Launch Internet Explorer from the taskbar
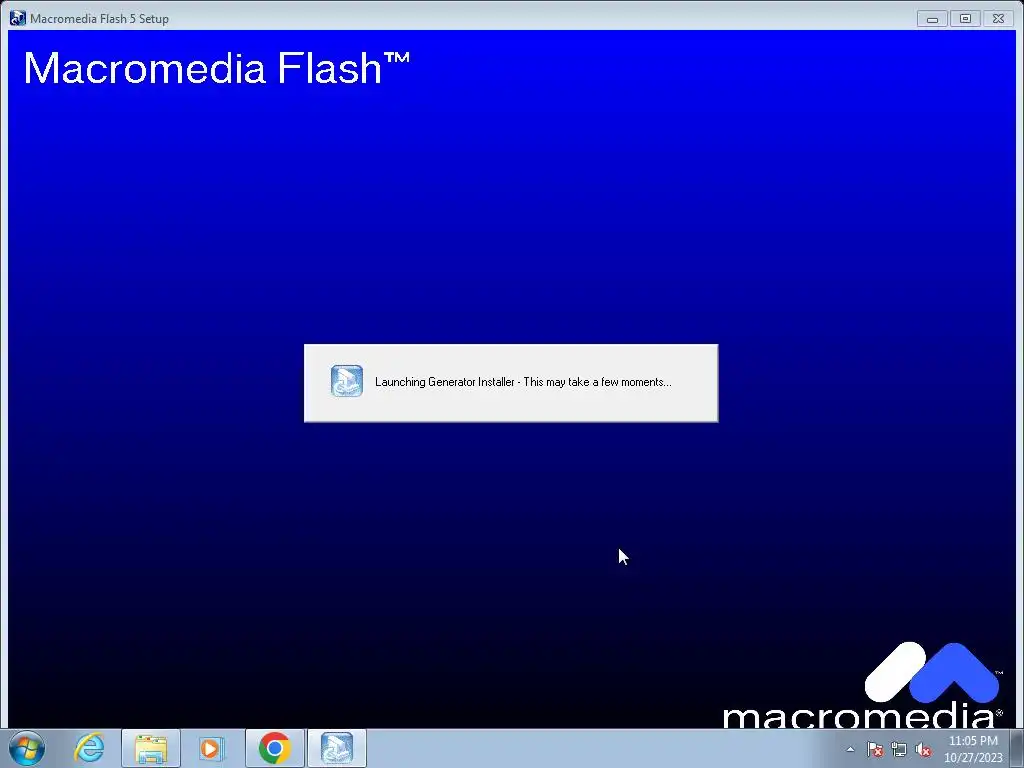Viewport: 1024px width, 768px height. point(89,748)
